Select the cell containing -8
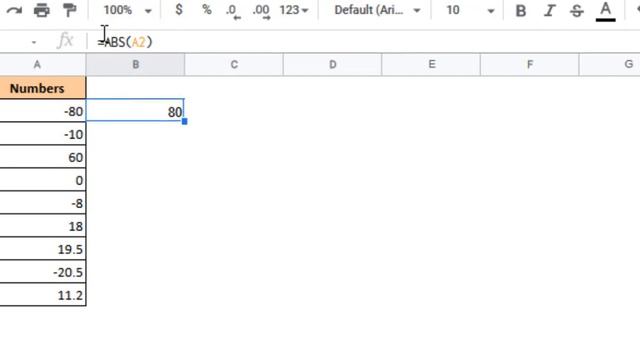Screen dimensions: 640x360 43,203
